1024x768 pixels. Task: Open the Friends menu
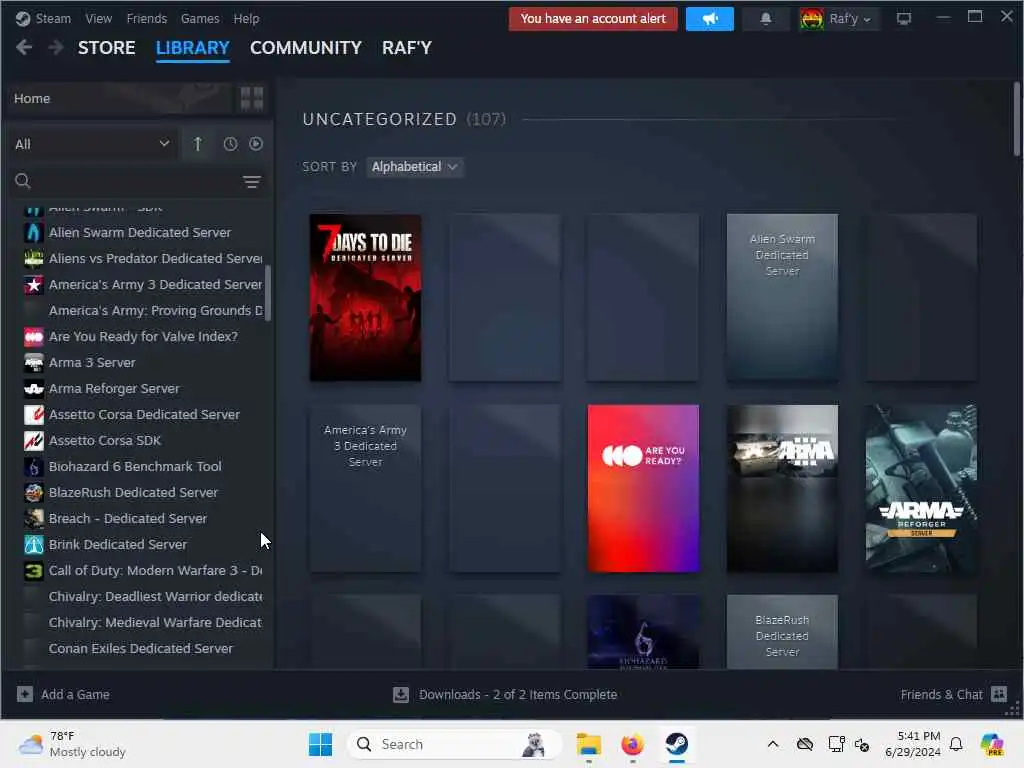point(146,18)
